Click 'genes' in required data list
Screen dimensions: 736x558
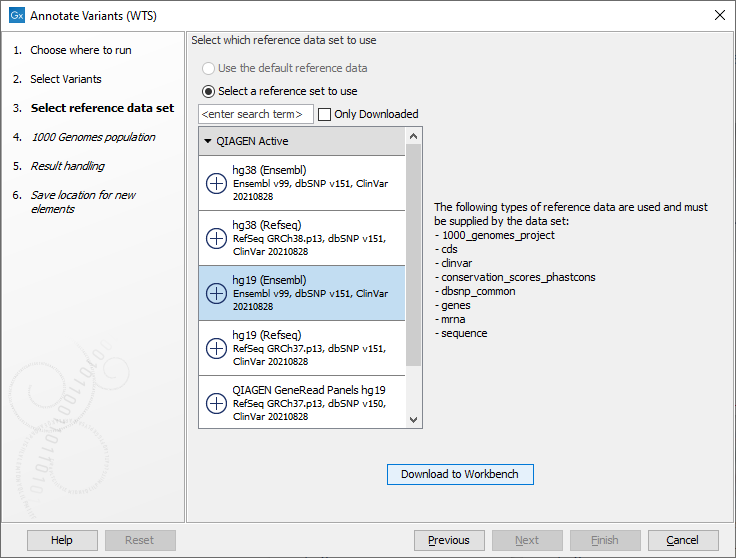click(x=455, y=306)
